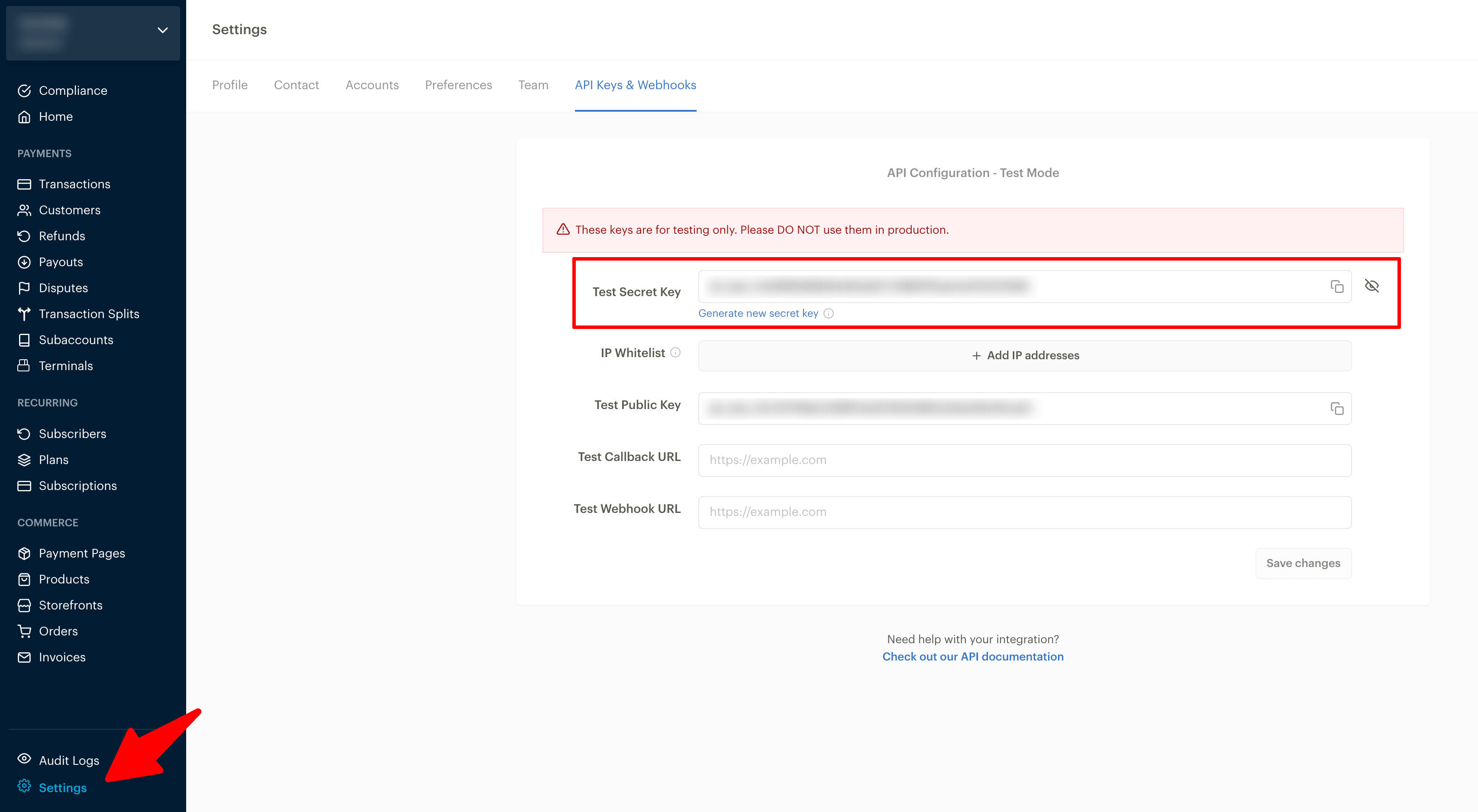Open Transaction Splits page
Image resolution: width=1478 pixels, height=812 pixels.
89,314
